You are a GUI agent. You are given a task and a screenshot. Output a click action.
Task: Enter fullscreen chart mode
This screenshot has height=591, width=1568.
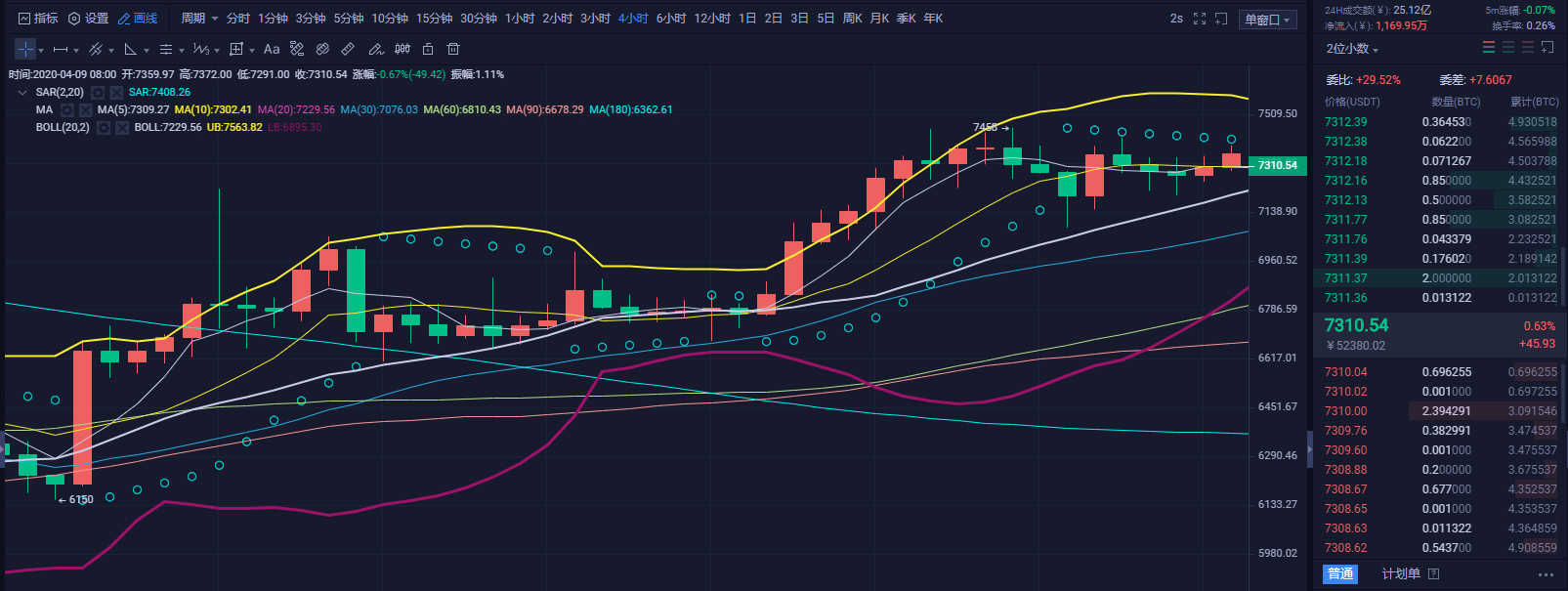click(1200, 19)
